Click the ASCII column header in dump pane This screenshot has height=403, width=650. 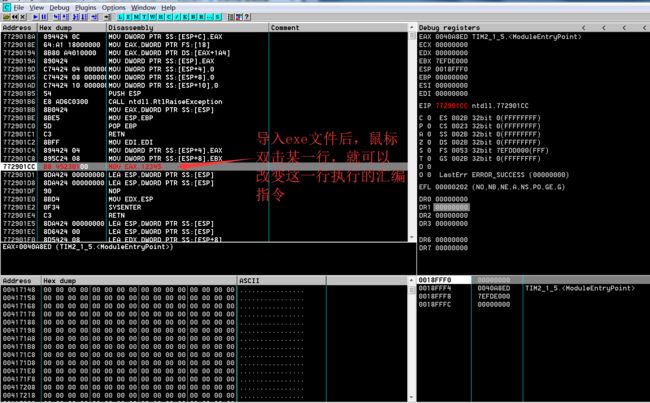click(281, 281)
